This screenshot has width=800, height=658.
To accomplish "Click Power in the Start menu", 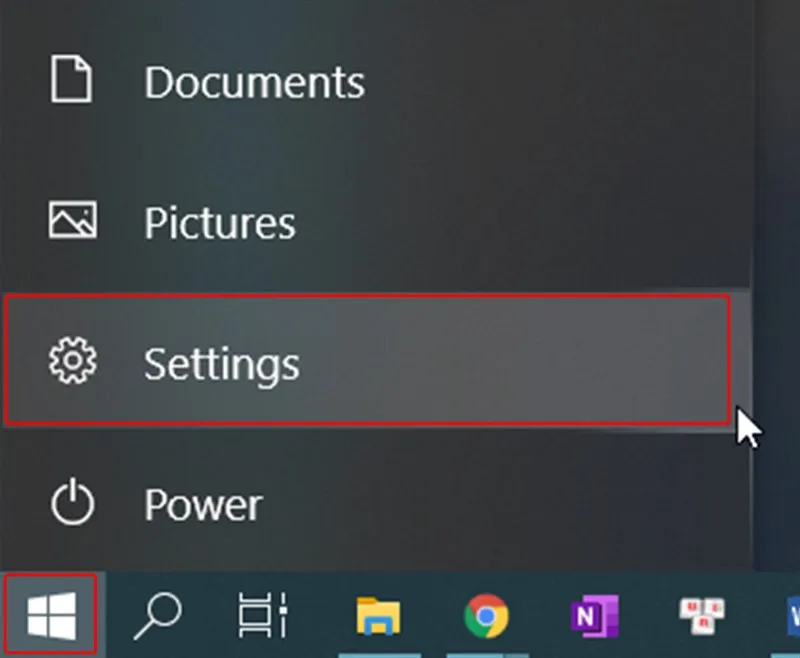I will tap(202, 504).
